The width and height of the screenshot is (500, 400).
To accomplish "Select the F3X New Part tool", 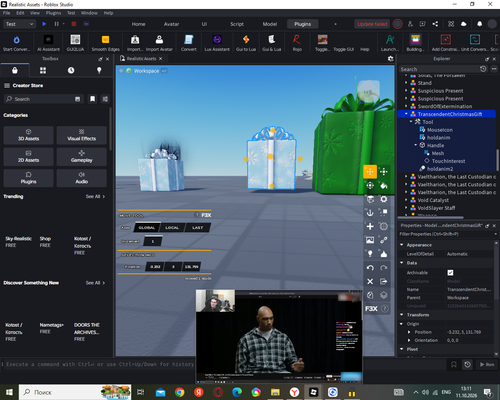I will 370,226.
